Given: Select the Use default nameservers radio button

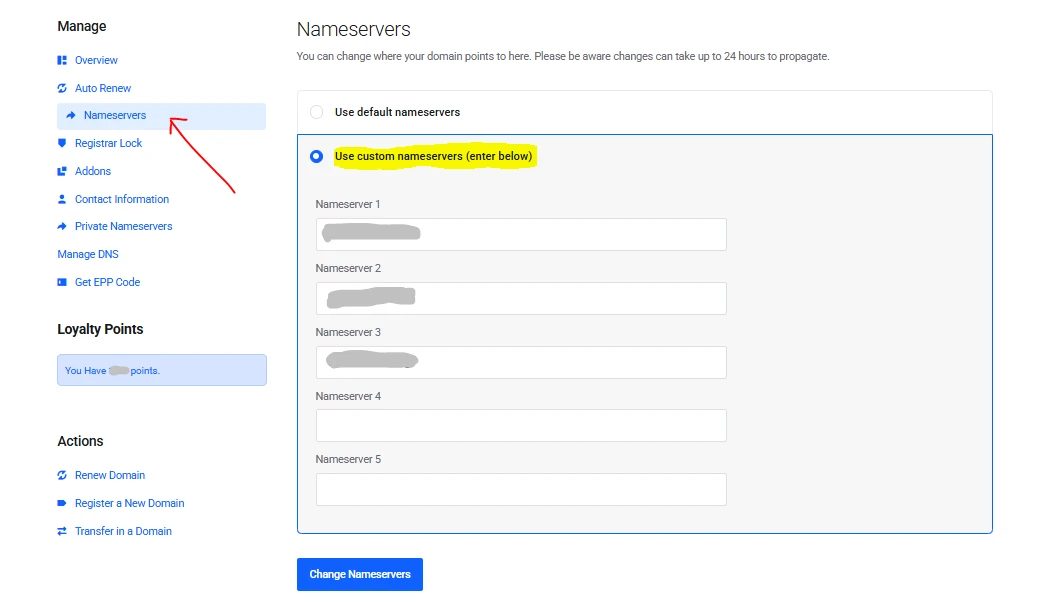Looking at the screenshot, I should [x=316, y=112].
